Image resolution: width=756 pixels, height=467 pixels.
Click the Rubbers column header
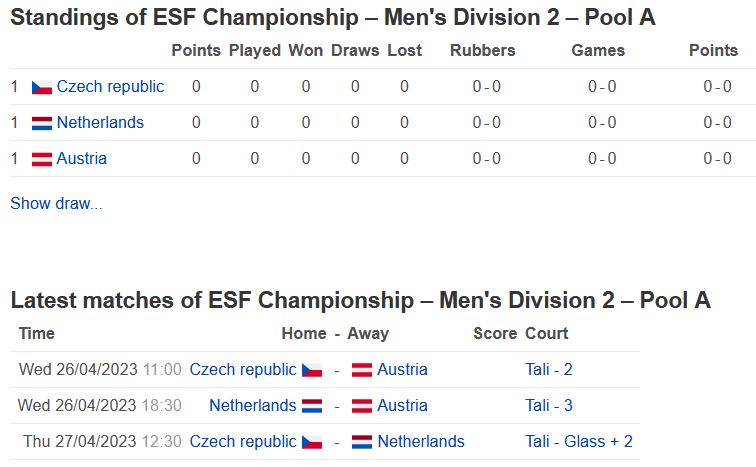(483, 51)
